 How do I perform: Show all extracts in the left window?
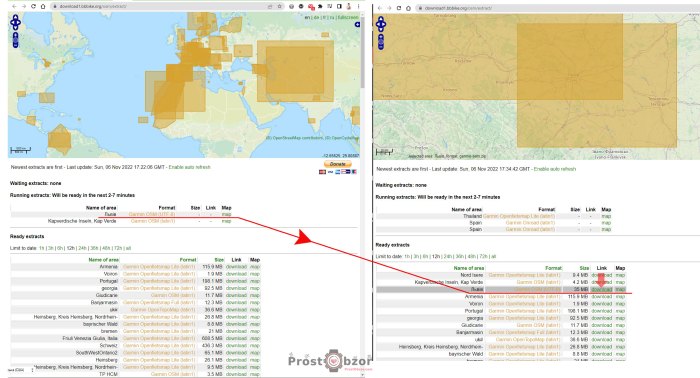coord(129,248)
